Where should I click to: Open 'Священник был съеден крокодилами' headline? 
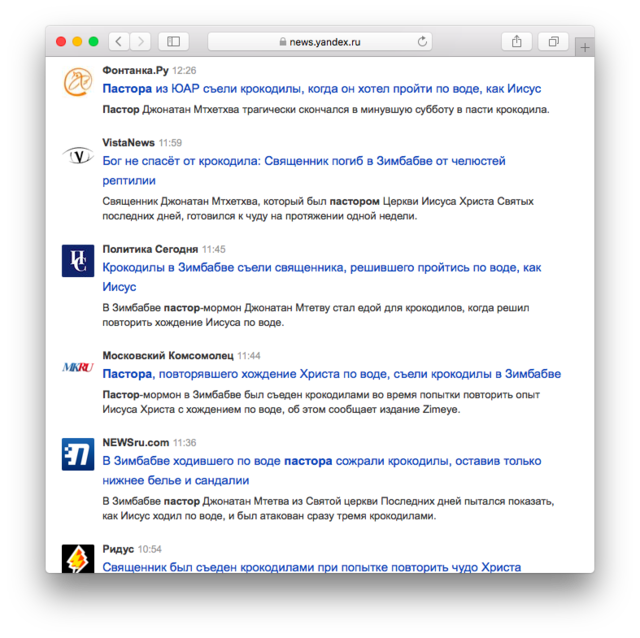click(x=311, y=567)
